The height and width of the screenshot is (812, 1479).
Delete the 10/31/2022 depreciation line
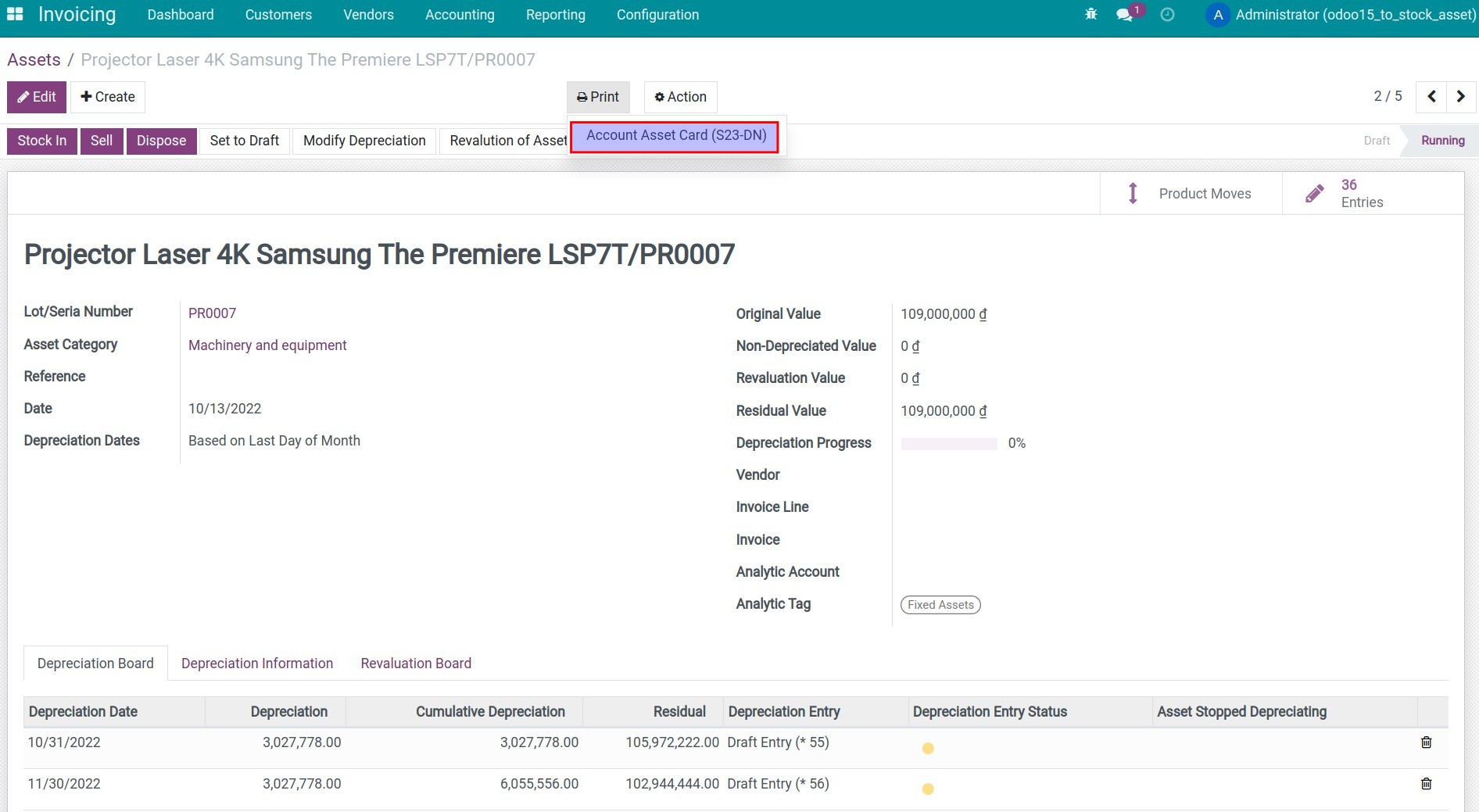pyautogui.click(x=1426, y=742)
